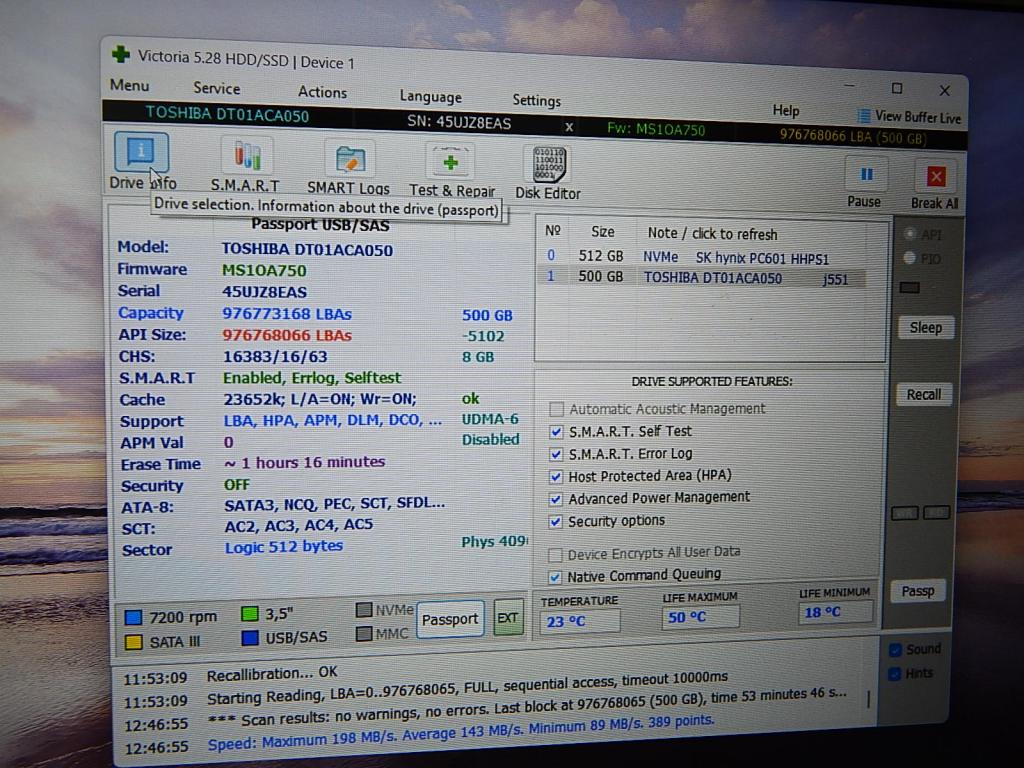The height and width of the screenshot is (768, 1024).
Task: Click the Passport button
Action: pyautogui.click(x=450, y=619)
